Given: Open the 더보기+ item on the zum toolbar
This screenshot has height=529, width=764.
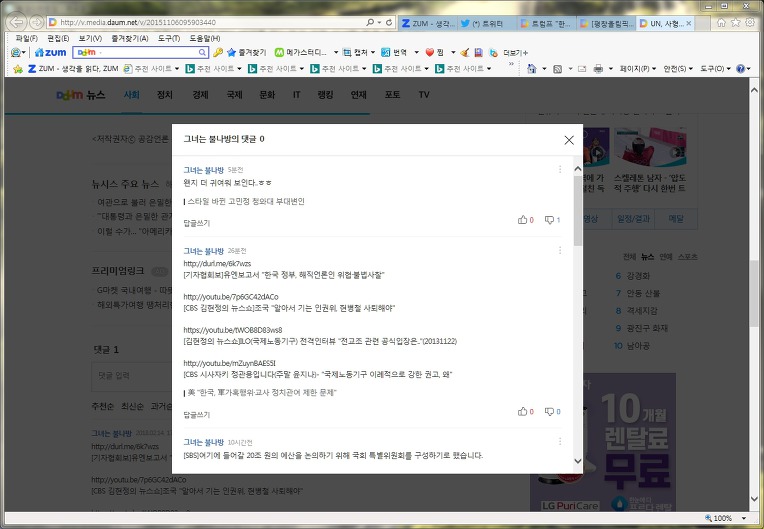Looking at the screenshot, I should pyautogui.click(x=516, y=52).
